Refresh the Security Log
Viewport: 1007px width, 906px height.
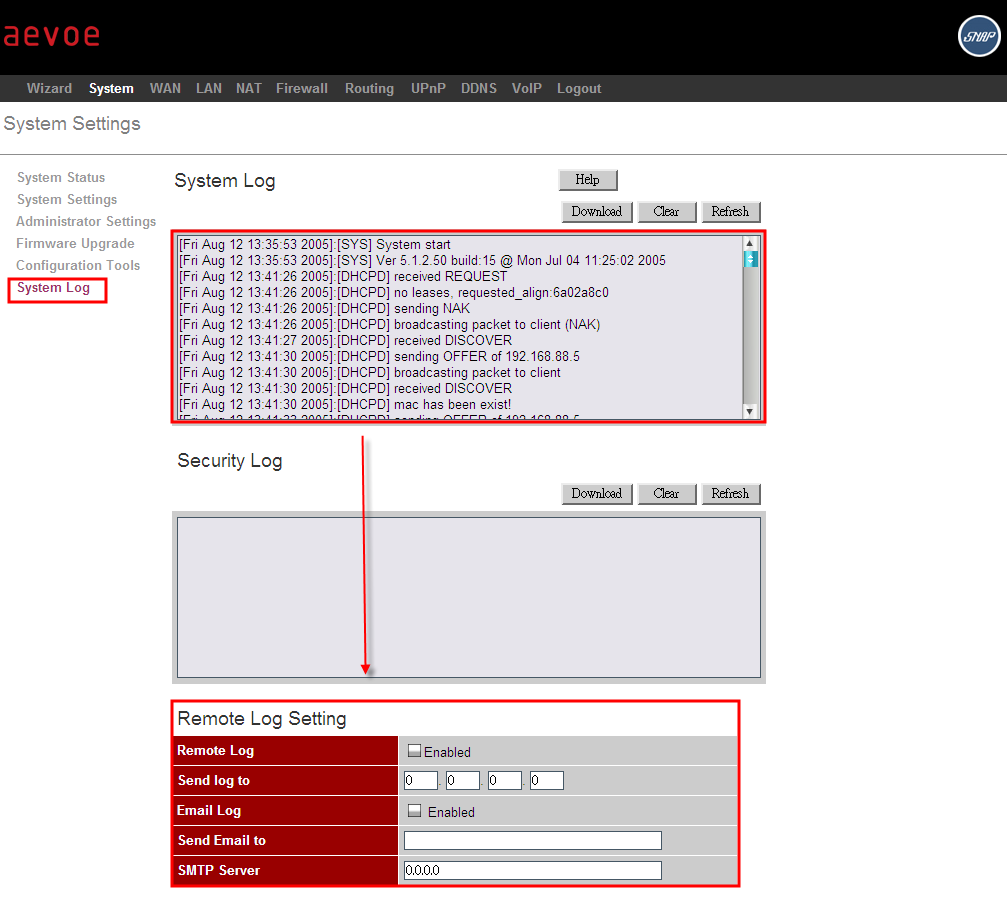730,494
